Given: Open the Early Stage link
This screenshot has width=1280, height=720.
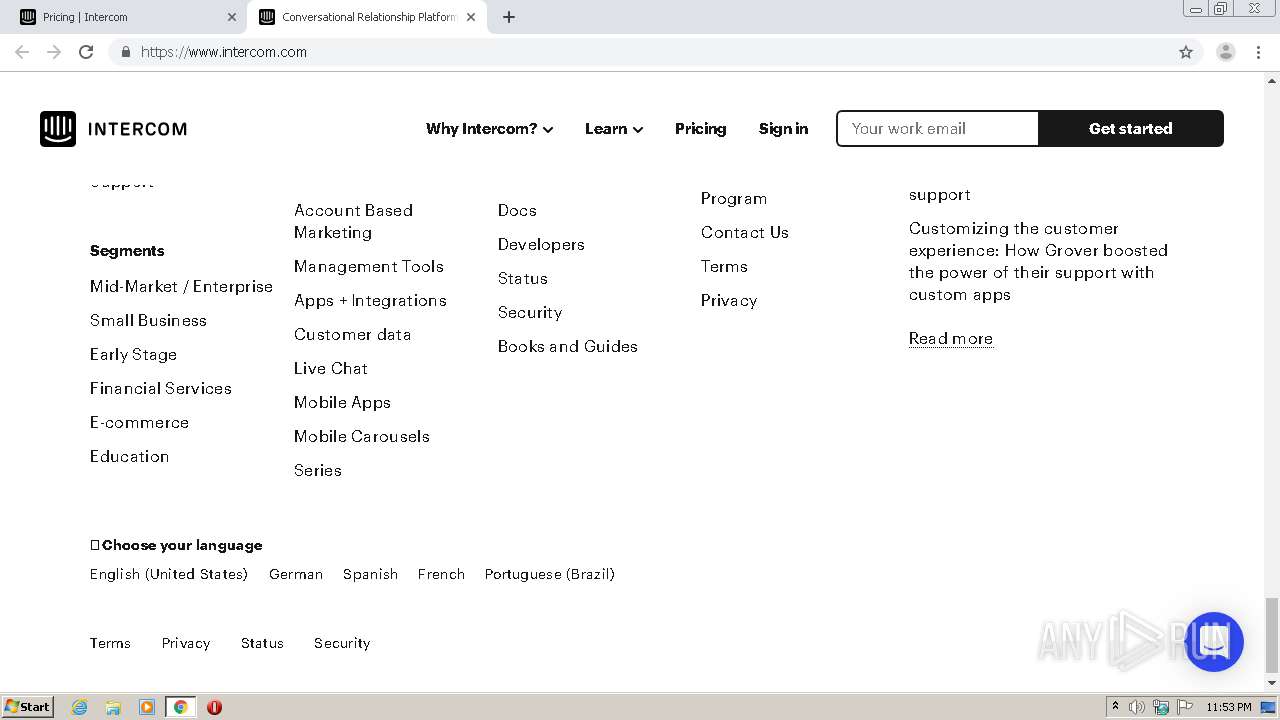Looking at the screenshot, I should pyautogui.click(x=133, y=354).
